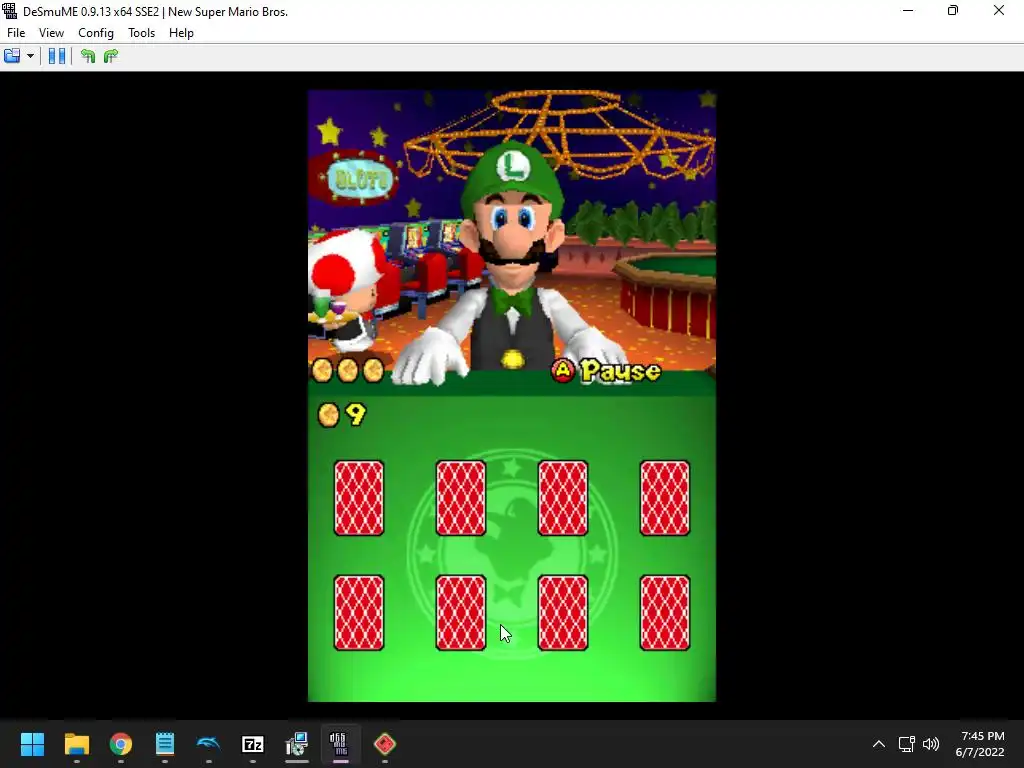The image size is (1024, 768).
Task: Open the Notepad taskbar icon
Action: pos(165,744)
